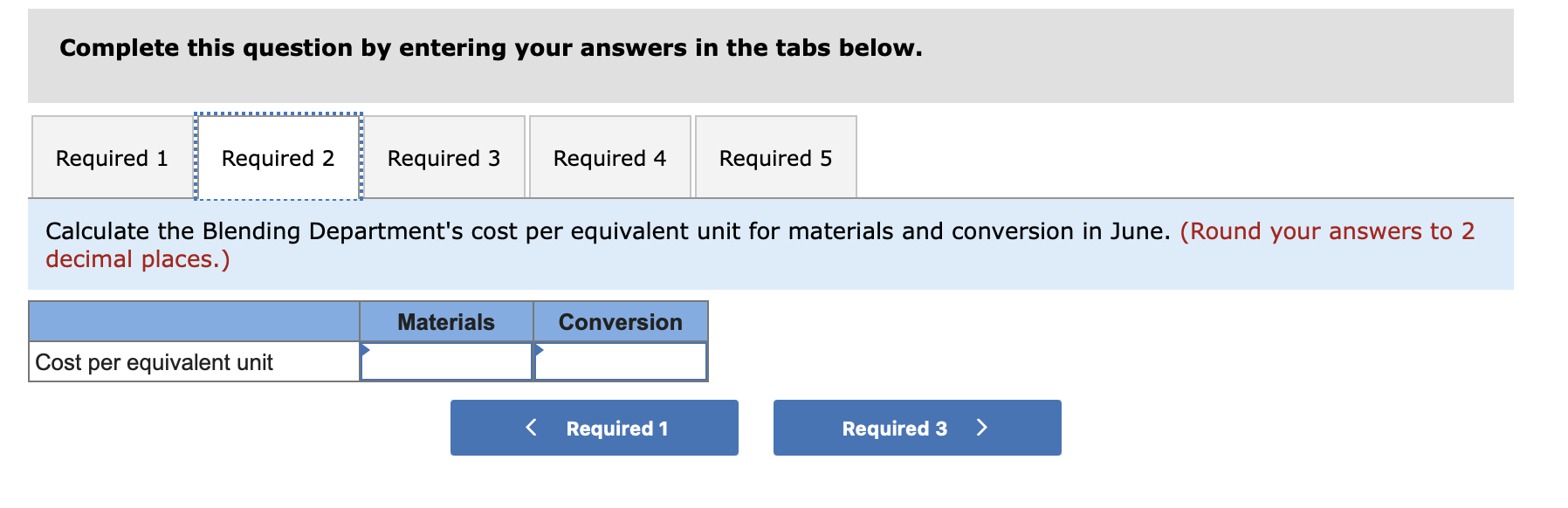
Task: Click the Materials cost input field
Action: click(x=447, y=362)
